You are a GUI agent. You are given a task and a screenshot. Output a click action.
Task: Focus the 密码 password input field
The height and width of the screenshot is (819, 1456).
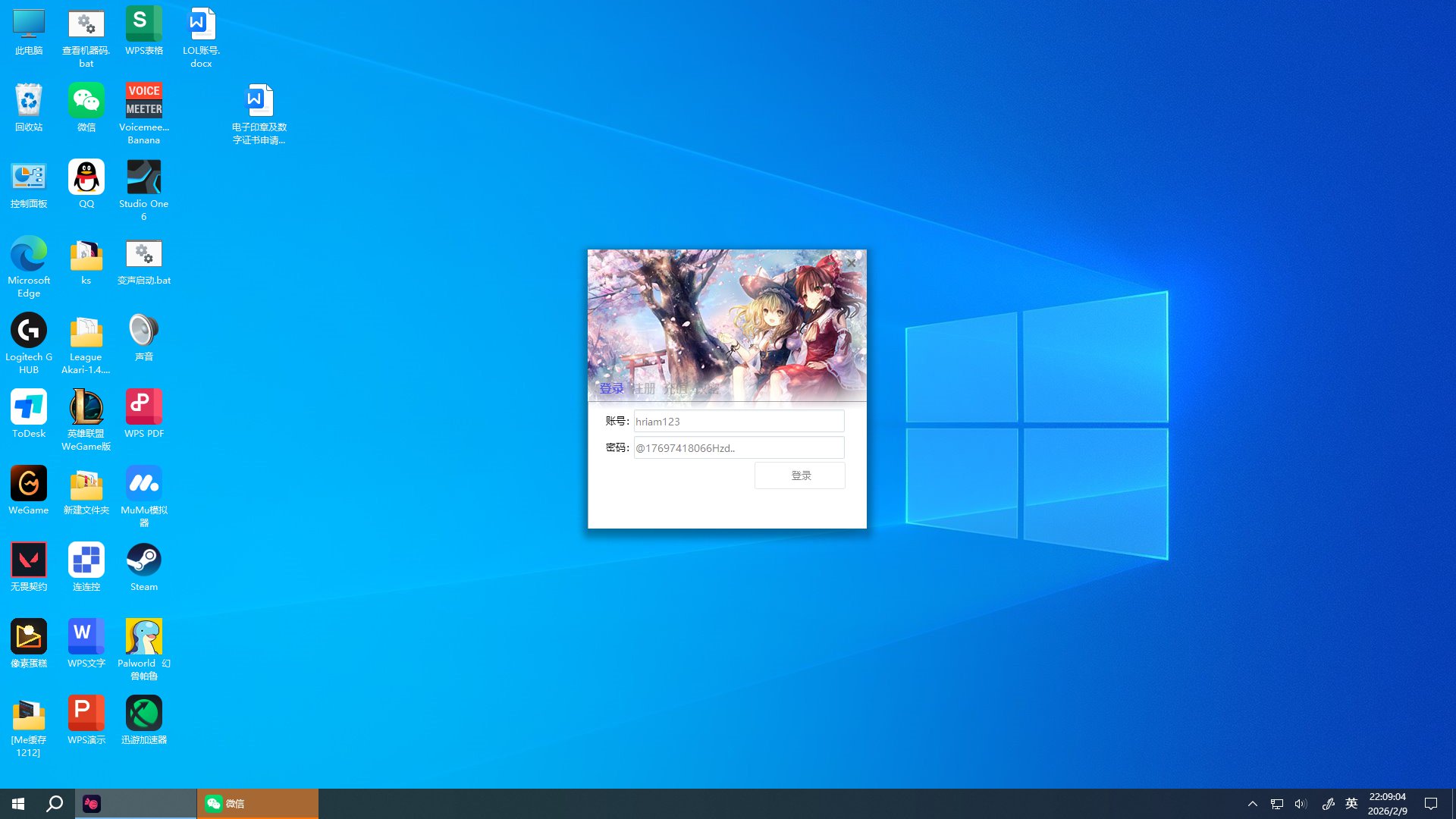(738, 447)
